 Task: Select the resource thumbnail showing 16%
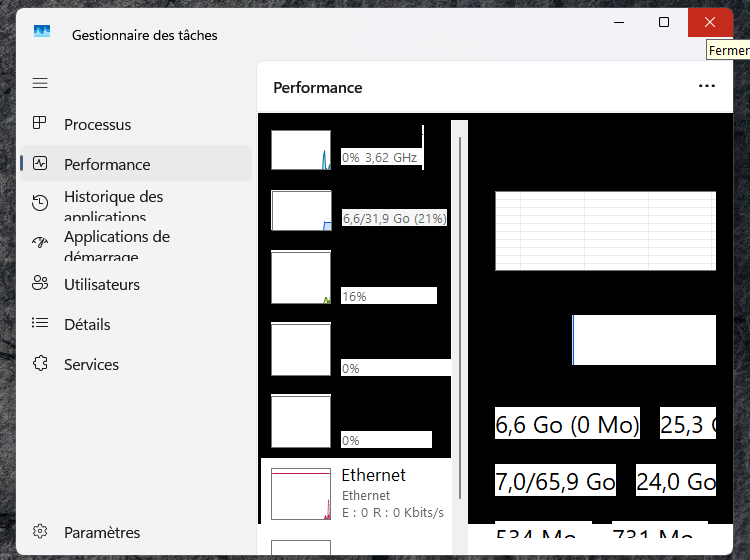(x=301, y=277)
